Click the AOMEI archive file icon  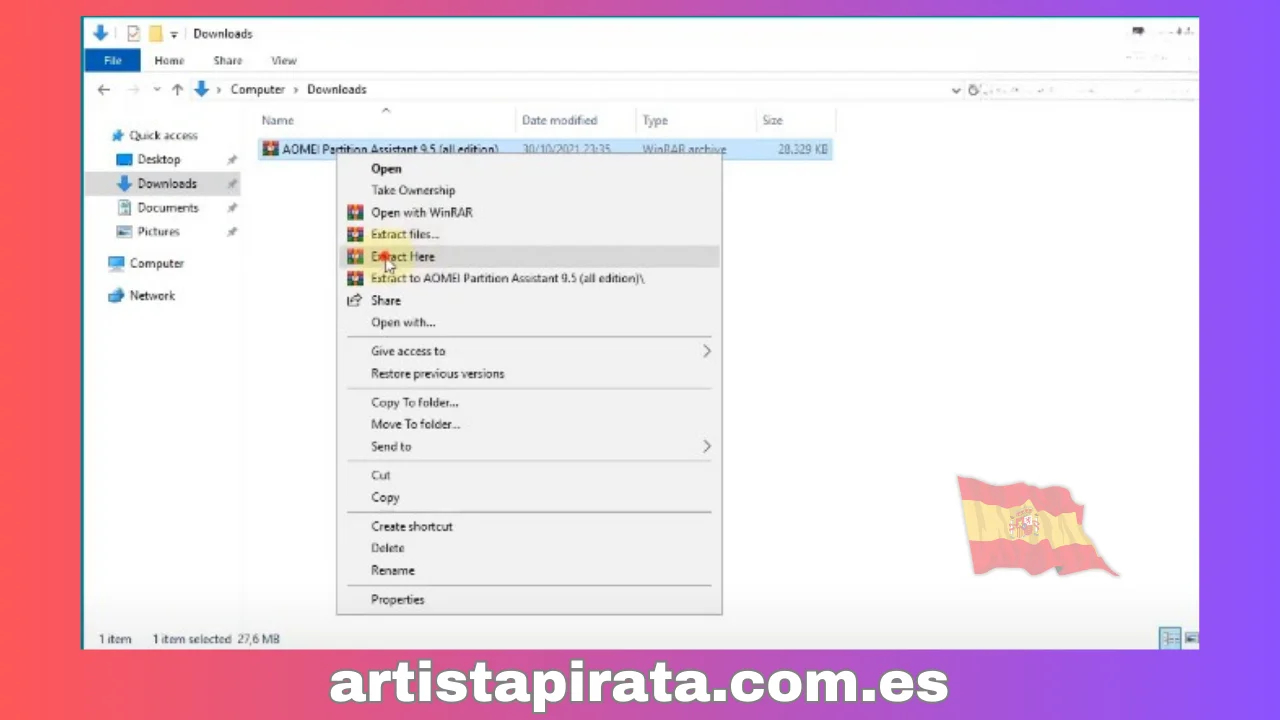pos(270,149)
